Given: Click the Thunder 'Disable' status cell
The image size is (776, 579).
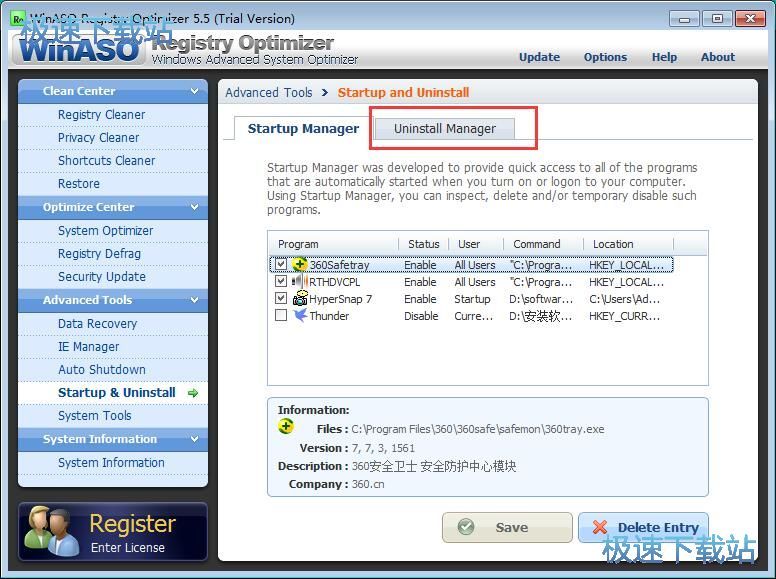Looking at the screenshot, I should [421, 316].
